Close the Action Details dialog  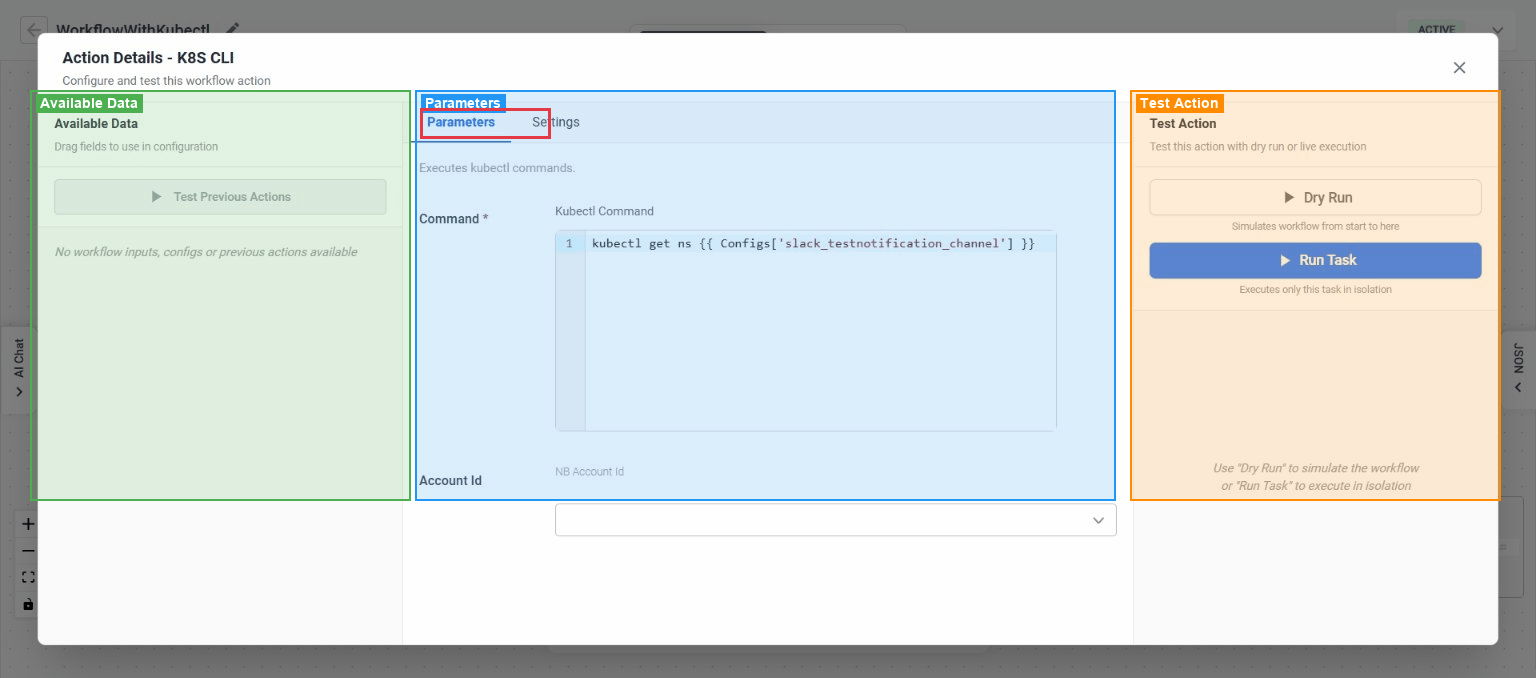(1459, 67)
